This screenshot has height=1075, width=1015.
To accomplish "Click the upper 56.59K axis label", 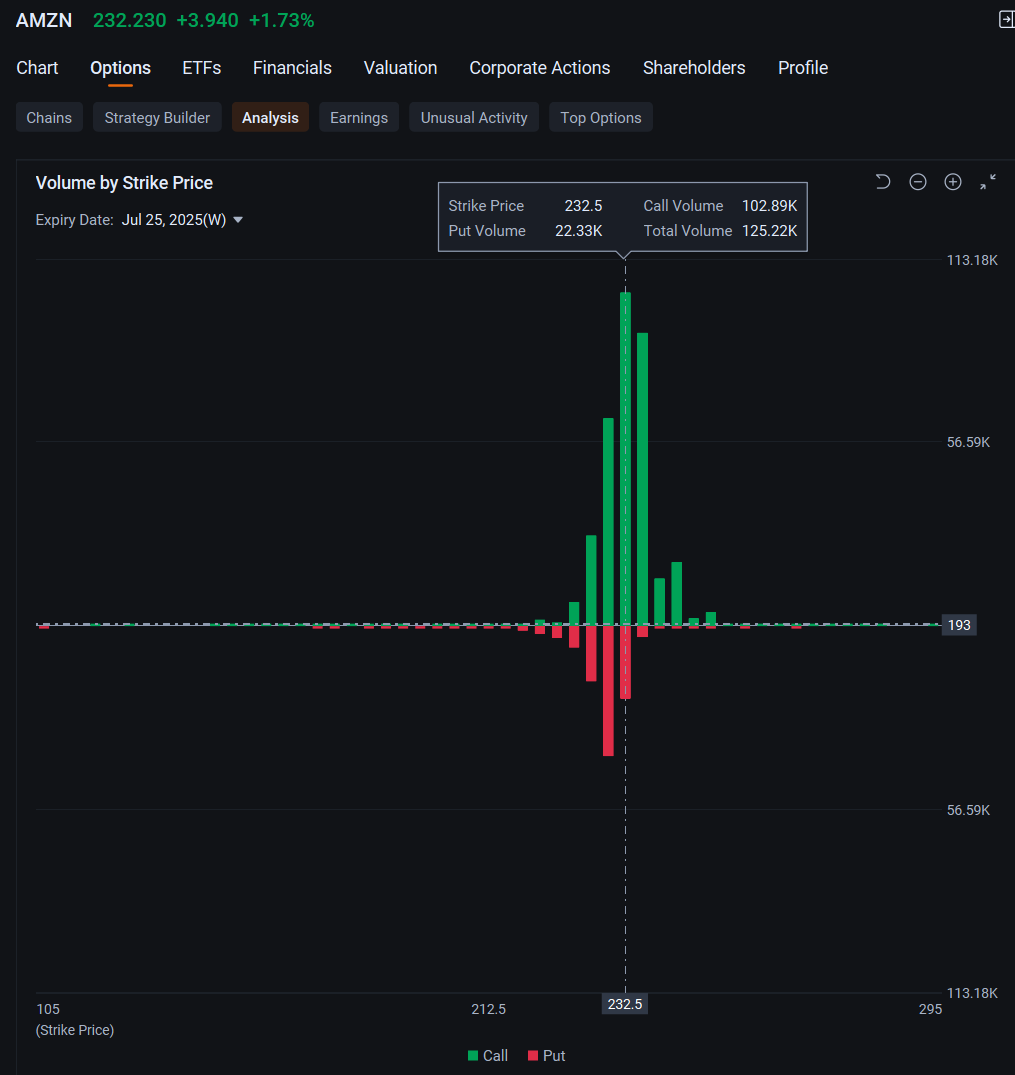I will [x=968, y=442].
